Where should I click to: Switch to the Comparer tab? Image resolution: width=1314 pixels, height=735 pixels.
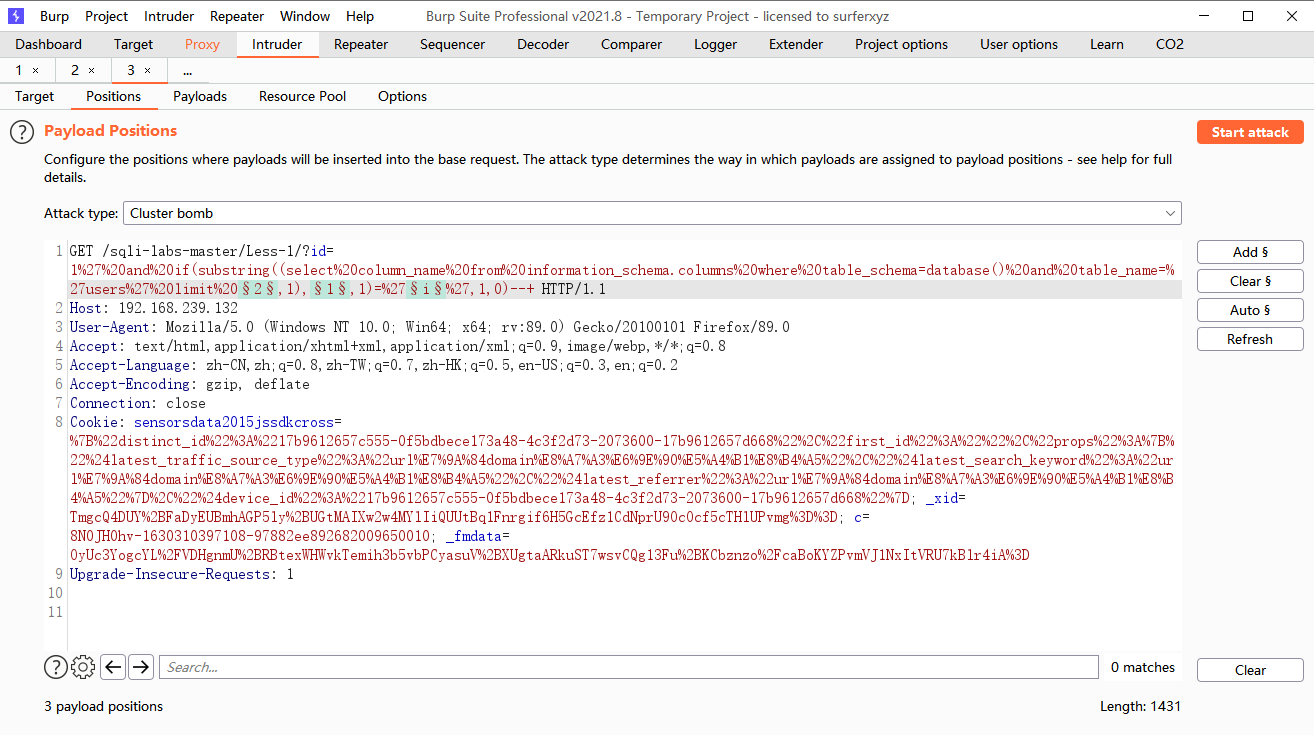(x=631, y=44)
